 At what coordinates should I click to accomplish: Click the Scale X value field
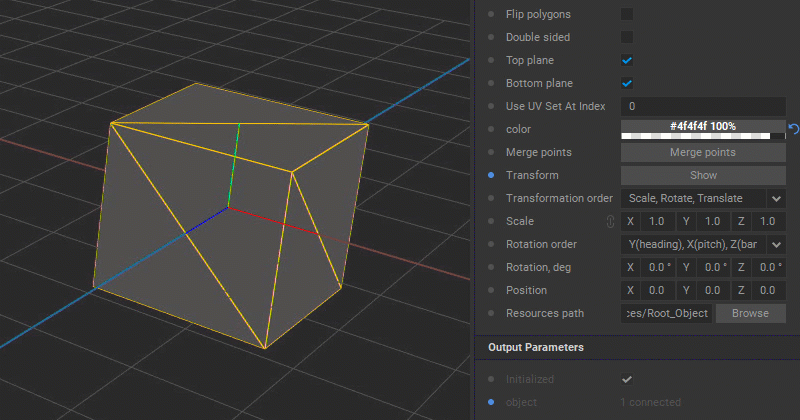(x=658, y=221)
